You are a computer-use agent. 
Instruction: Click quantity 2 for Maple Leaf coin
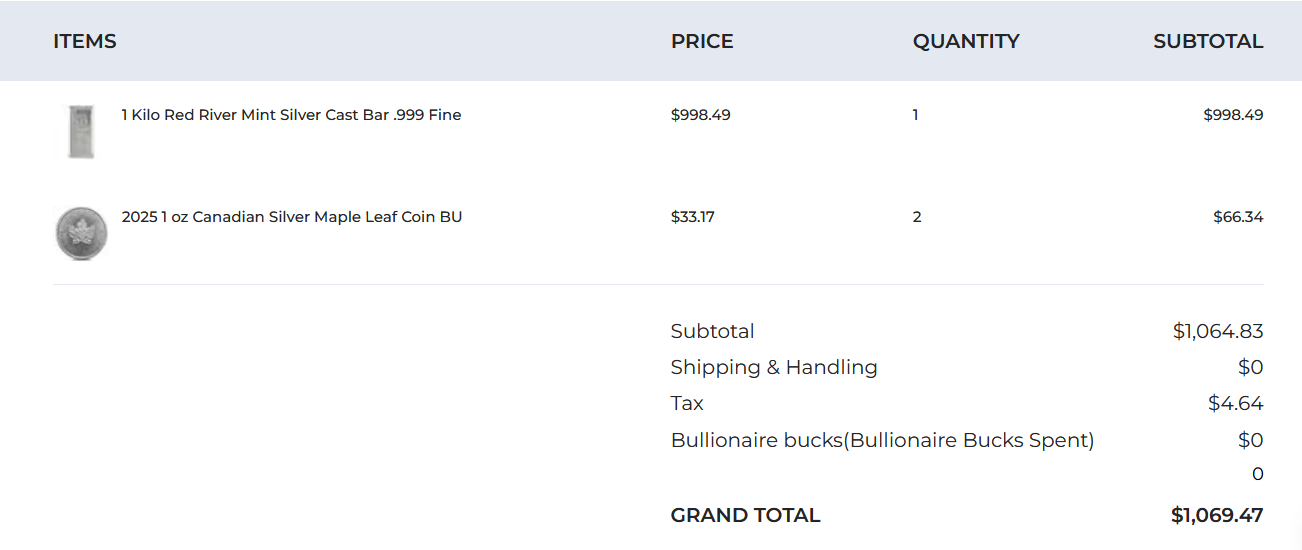pyautogui.click(x=917, y=217)
